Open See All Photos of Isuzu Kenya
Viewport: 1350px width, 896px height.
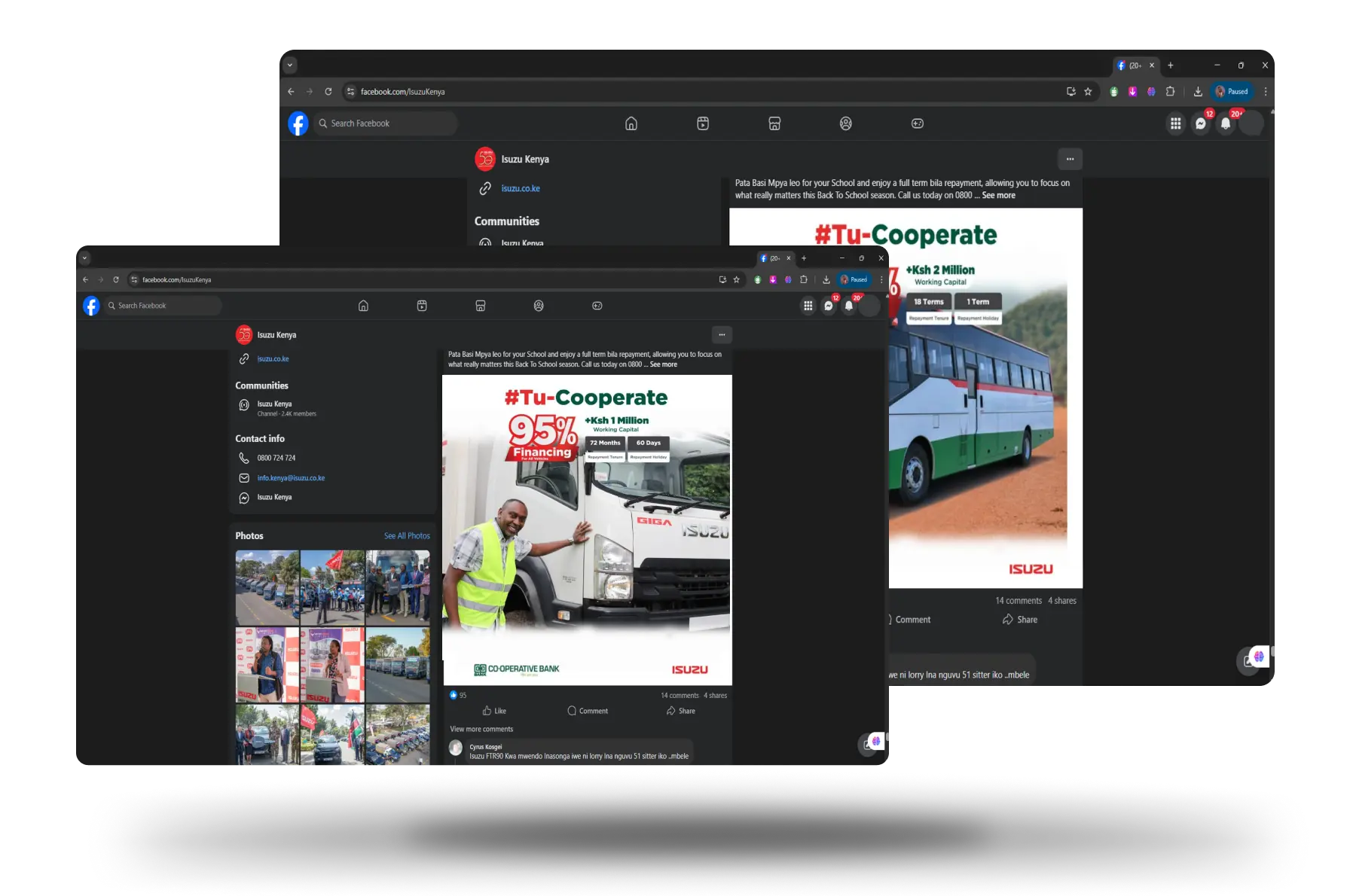(407, 535)
